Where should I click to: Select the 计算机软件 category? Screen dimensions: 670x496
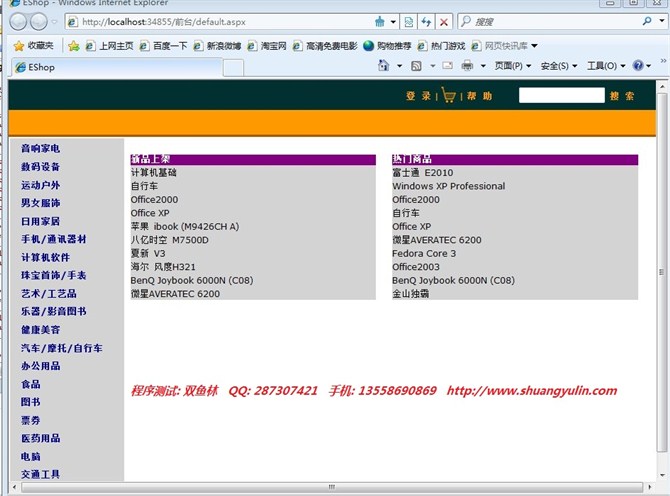click(x=46, y=258)
